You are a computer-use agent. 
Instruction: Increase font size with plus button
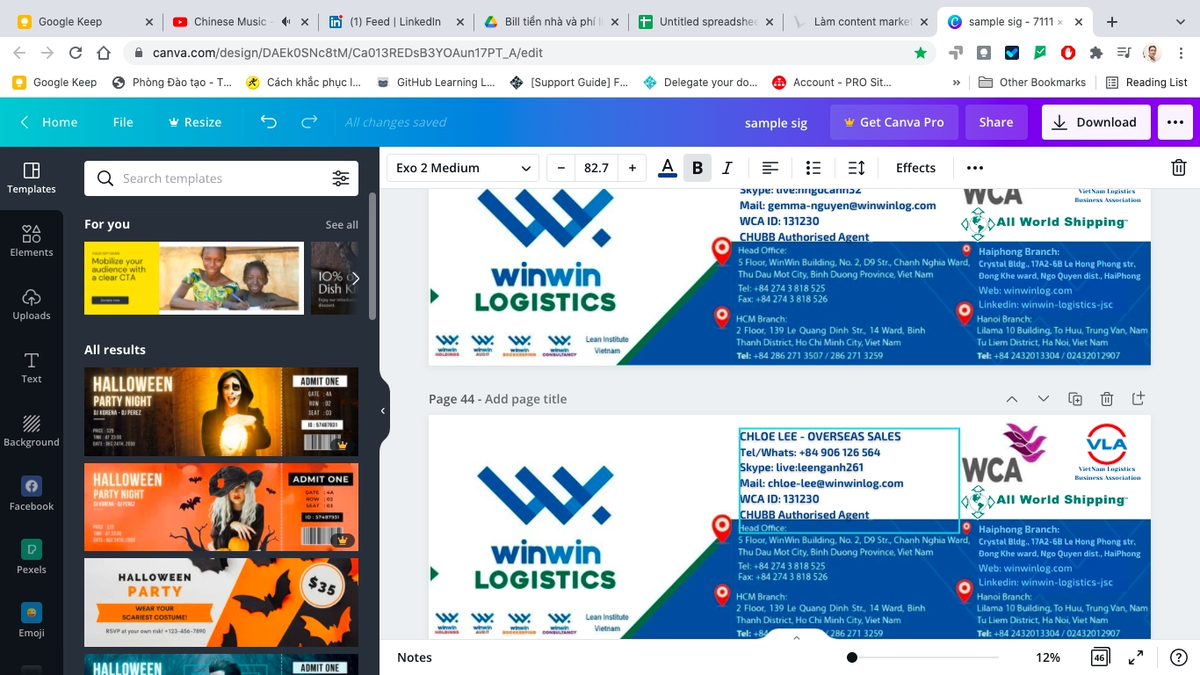[632, 168]
